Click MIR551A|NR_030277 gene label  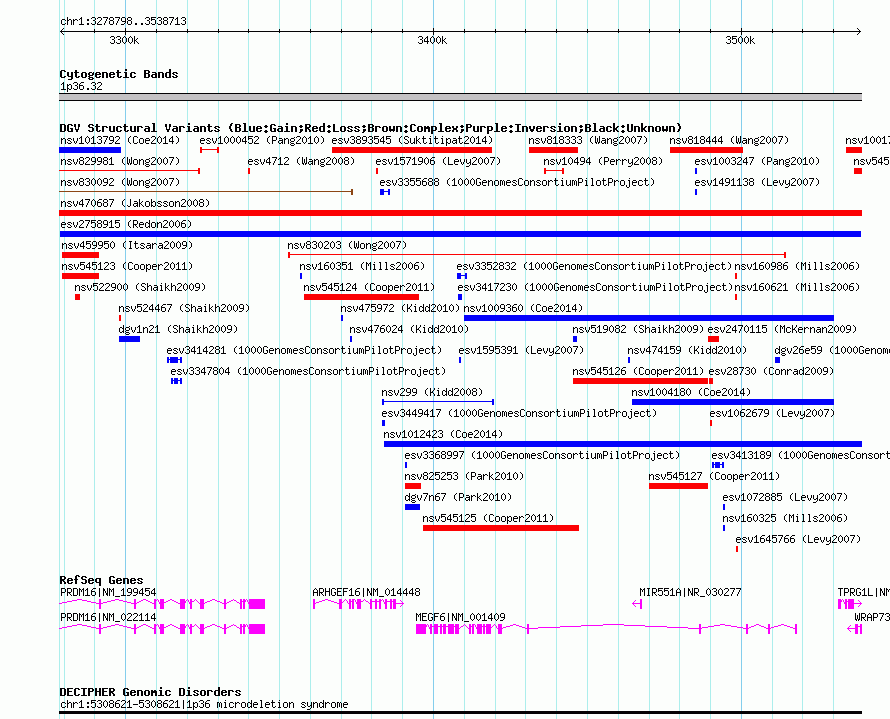[690, 592]
